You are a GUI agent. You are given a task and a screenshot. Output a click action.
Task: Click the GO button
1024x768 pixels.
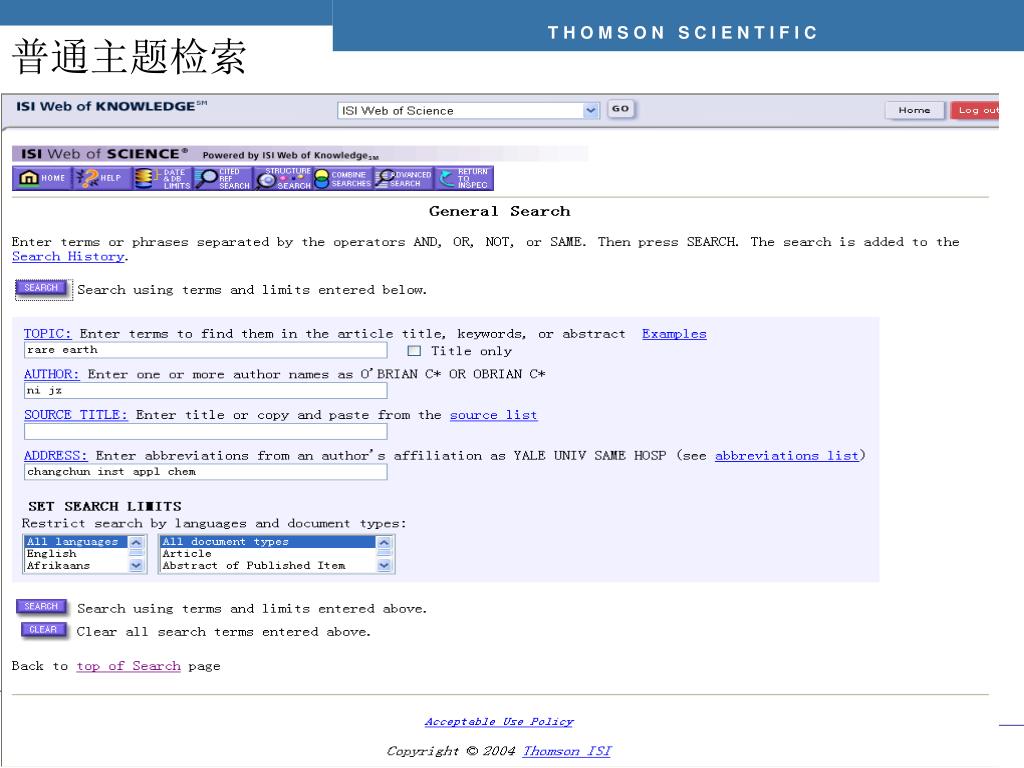coord(620,109)
